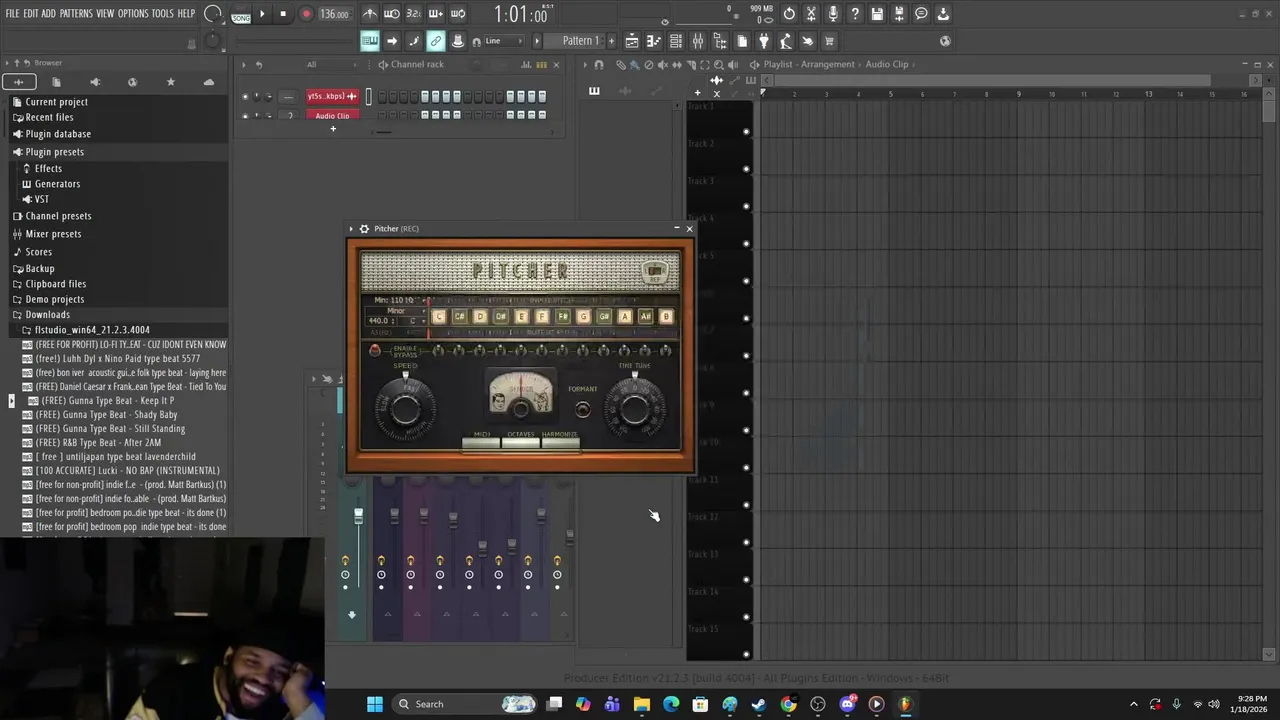The width and height of the screenshot is (1280, 720).
Task: Click the microphone recording icon
Action: point(833,14)
